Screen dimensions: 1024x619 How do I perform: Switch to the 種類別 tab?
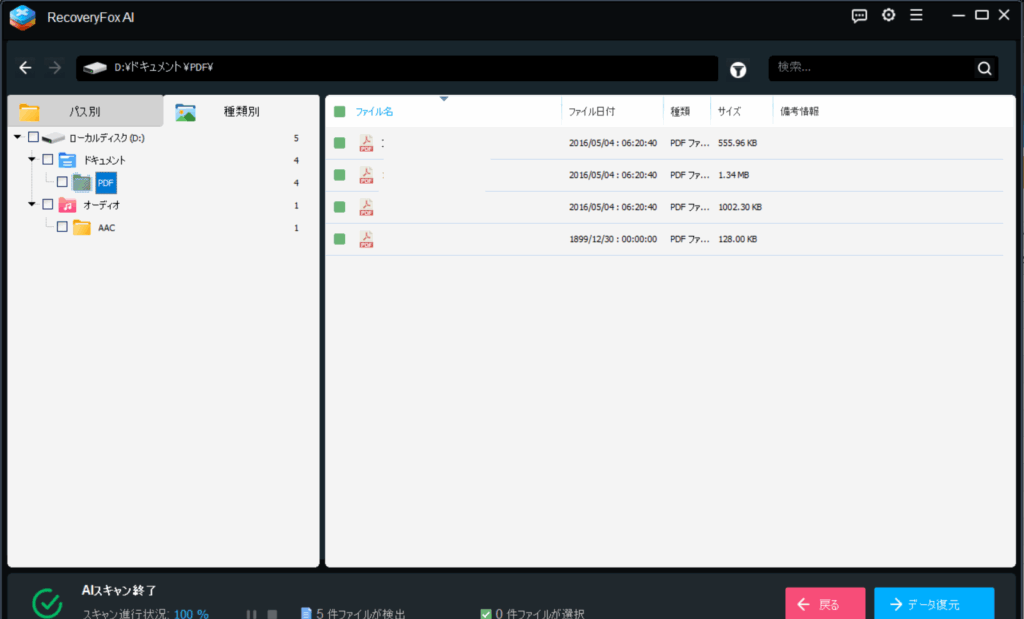pyautogui.click(x=240, y=111)
